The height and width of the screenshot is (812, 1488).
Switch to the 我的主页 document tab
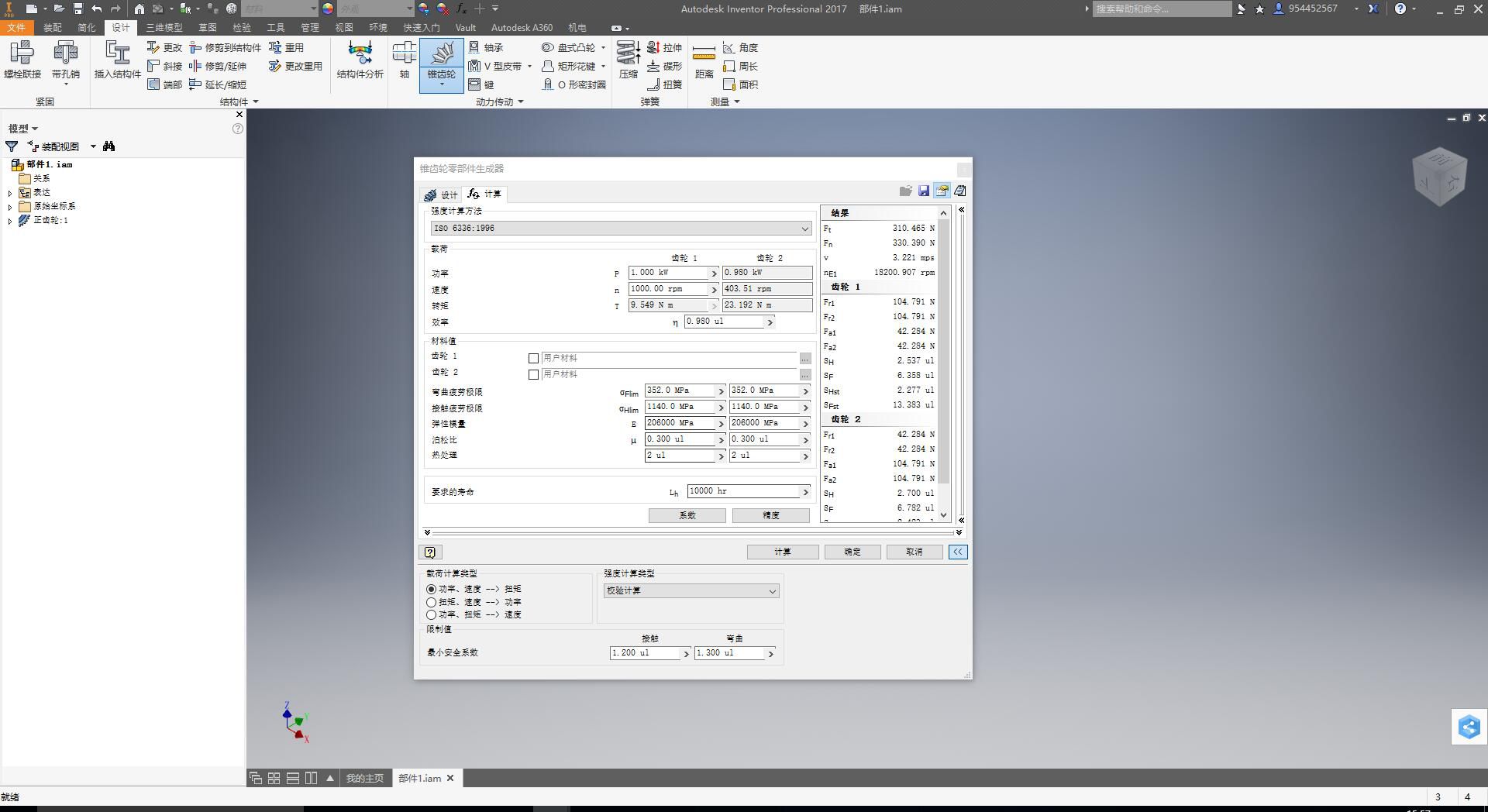365,778
